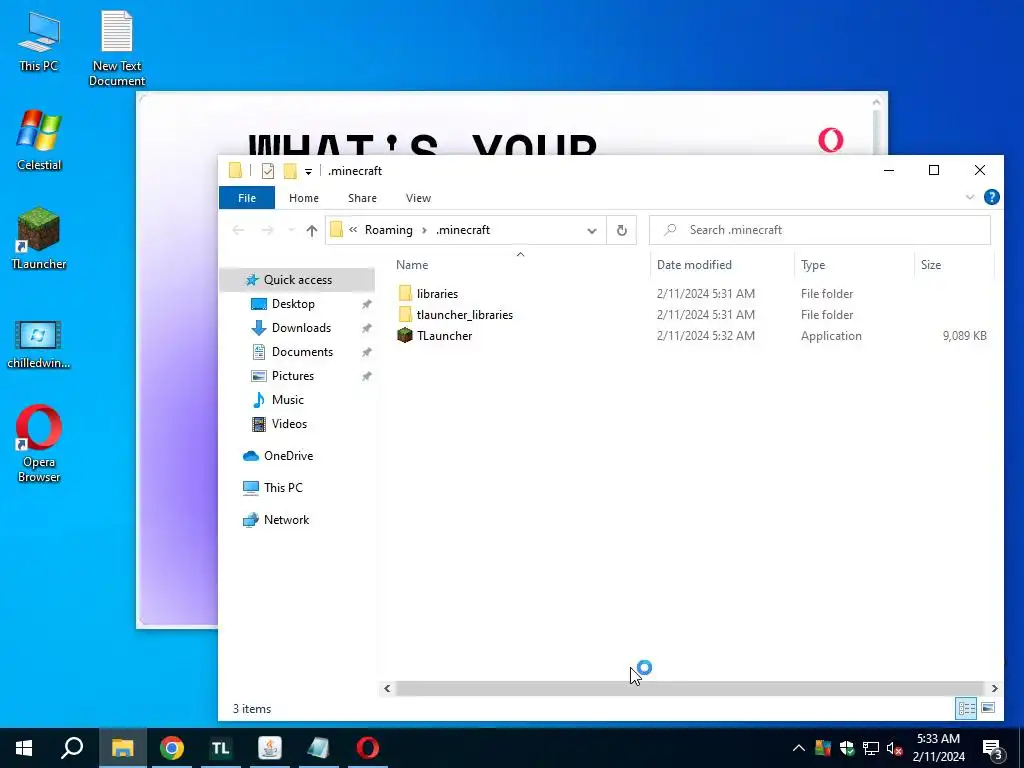Open the notification center icon
The height and width of the screenshot is (768, 1024).
tap(992, 750)
